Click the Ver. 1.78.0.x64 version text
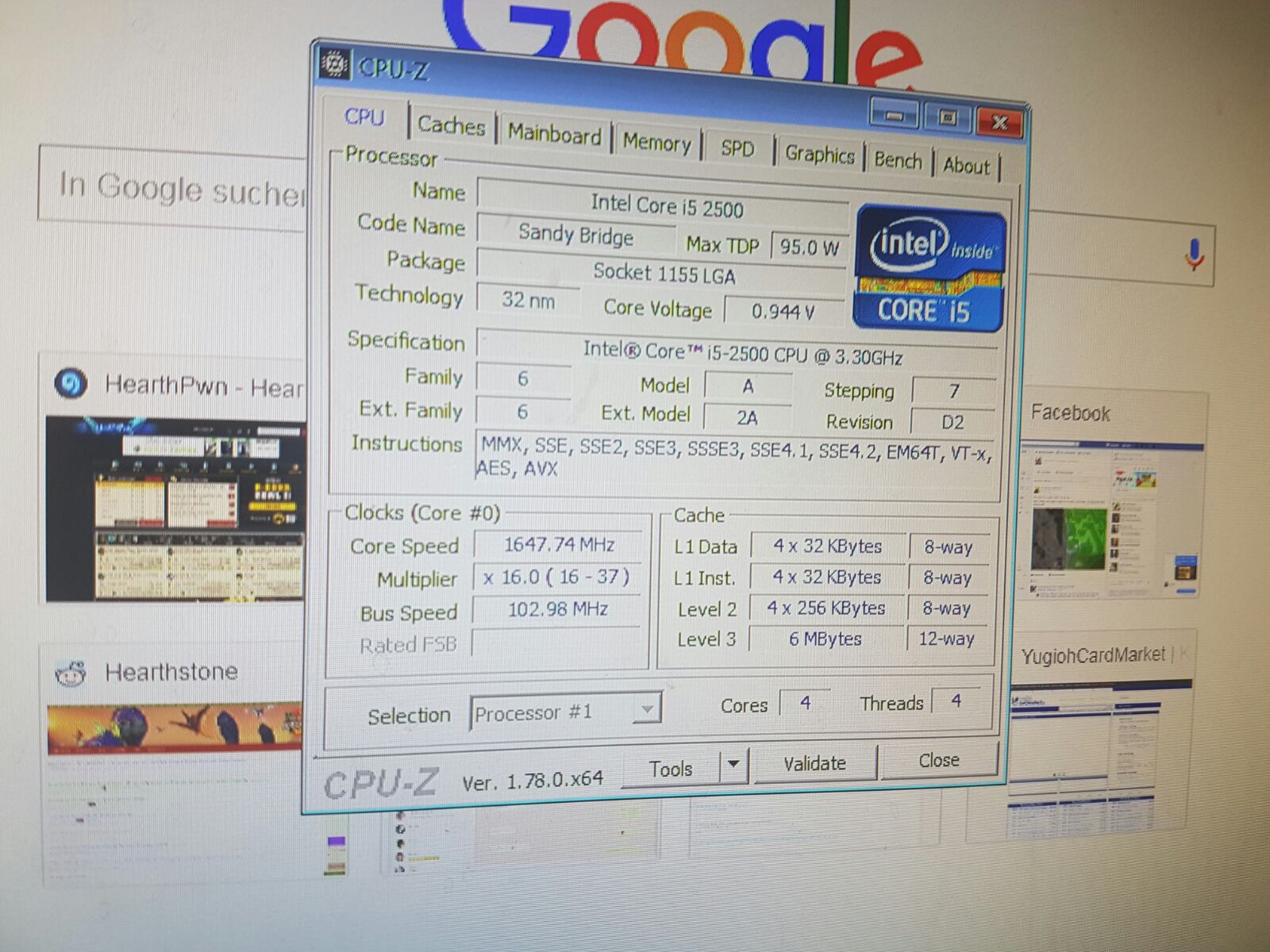 coord(533,781)
